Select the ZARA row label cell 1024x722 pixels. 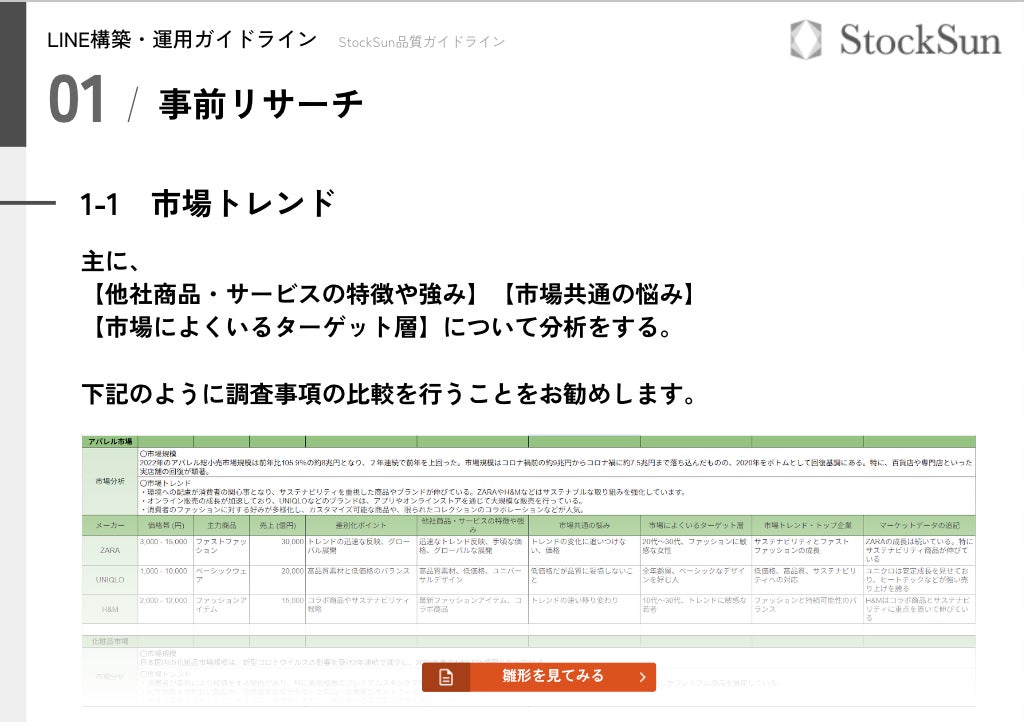(110, 550)
